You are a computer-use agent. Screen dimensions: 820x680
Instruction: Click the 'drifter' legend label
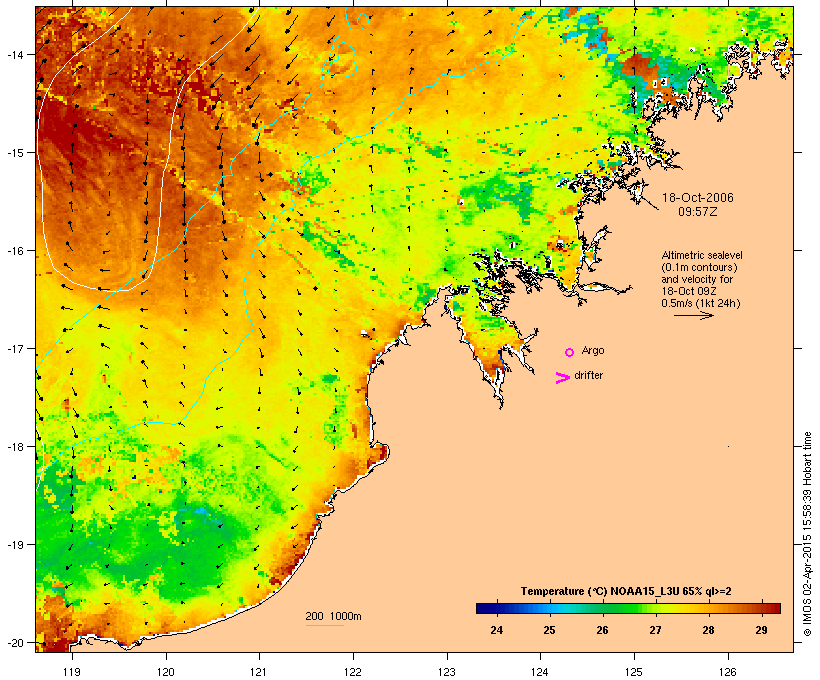[588, 375]
